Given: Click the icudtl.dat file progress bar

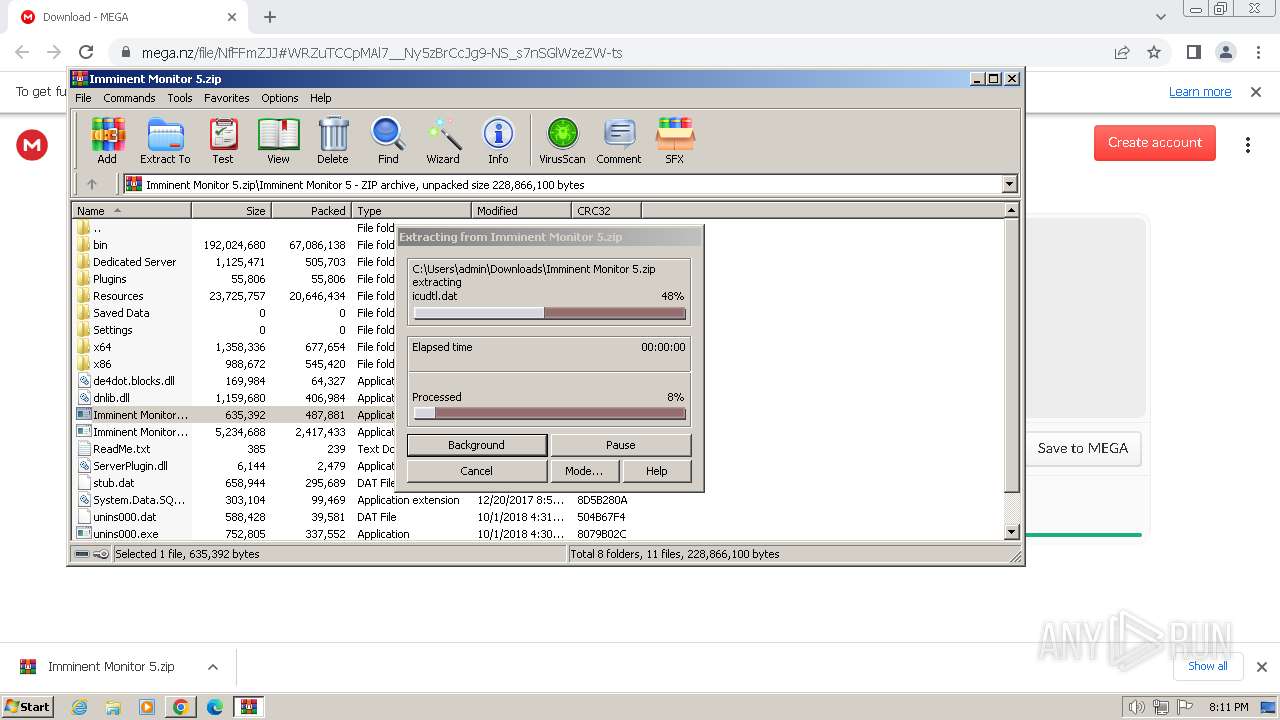Looking at the screenshot, I should pos(549,313).
